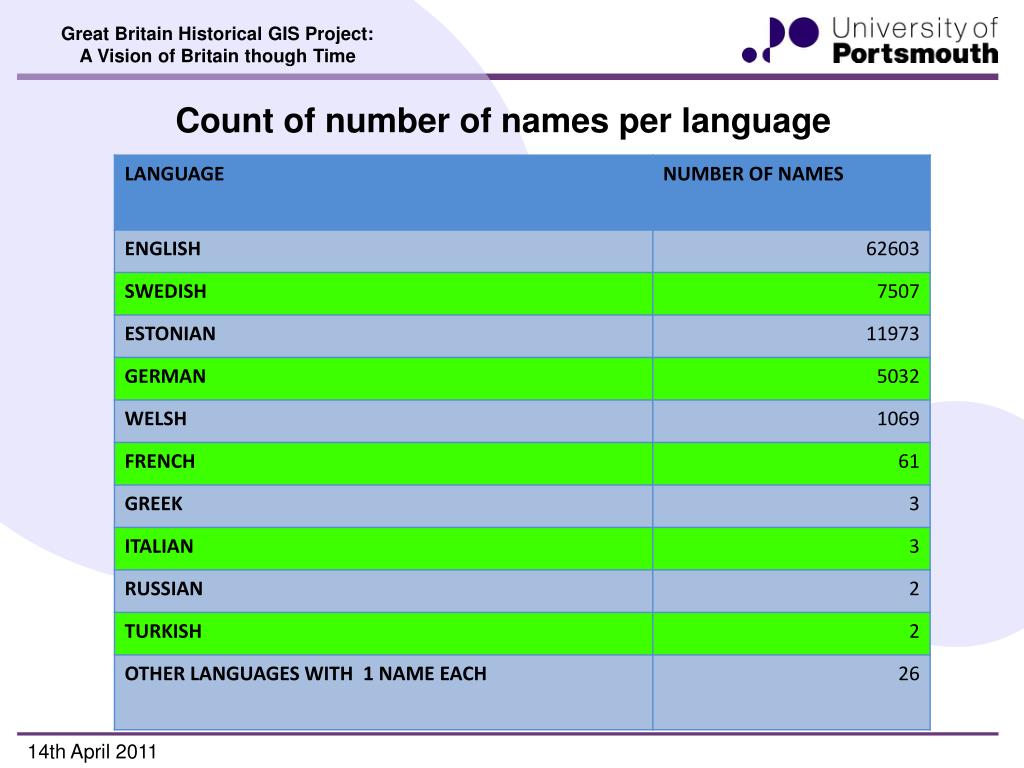Screen dimensions: 1024x768
Task: Click the '14th April 2011' date footer
Action: (92, 752)
